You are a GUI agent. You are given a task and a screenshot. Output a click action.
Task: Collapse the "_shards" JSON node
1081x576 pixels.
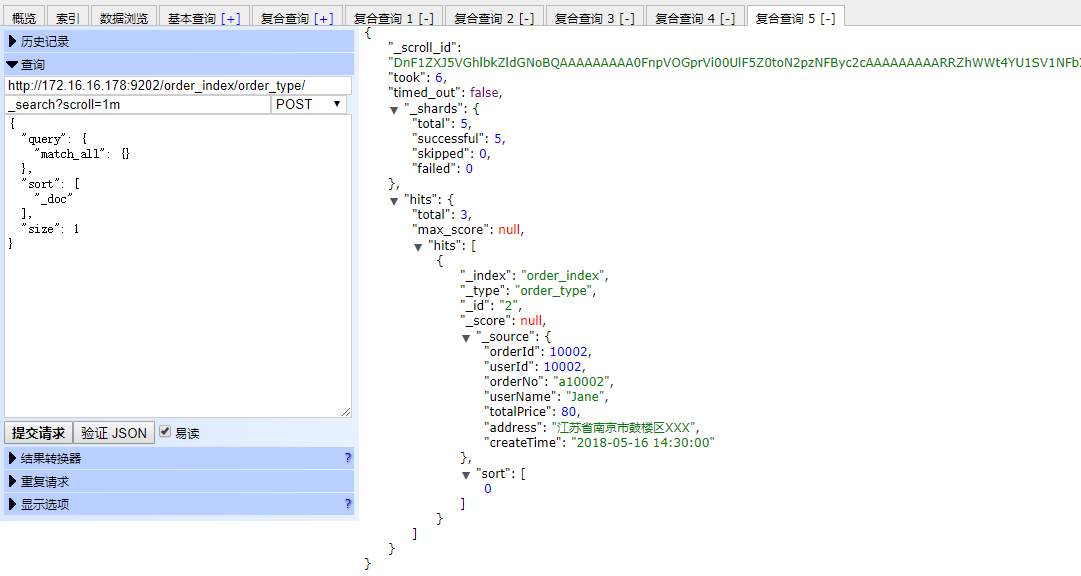394,110
